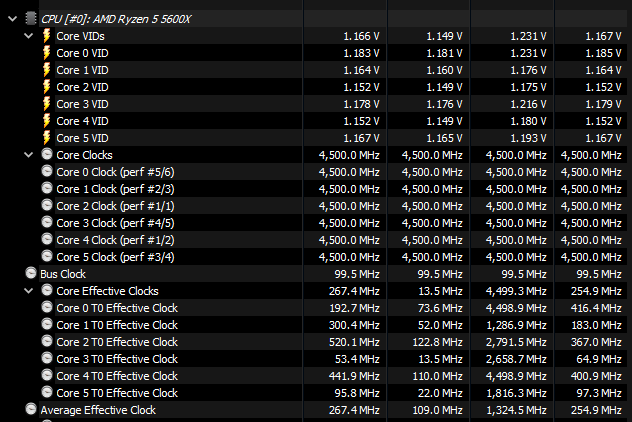
Task: Select Core 2 T0 Effective Clock label
Action: point(117,341)
